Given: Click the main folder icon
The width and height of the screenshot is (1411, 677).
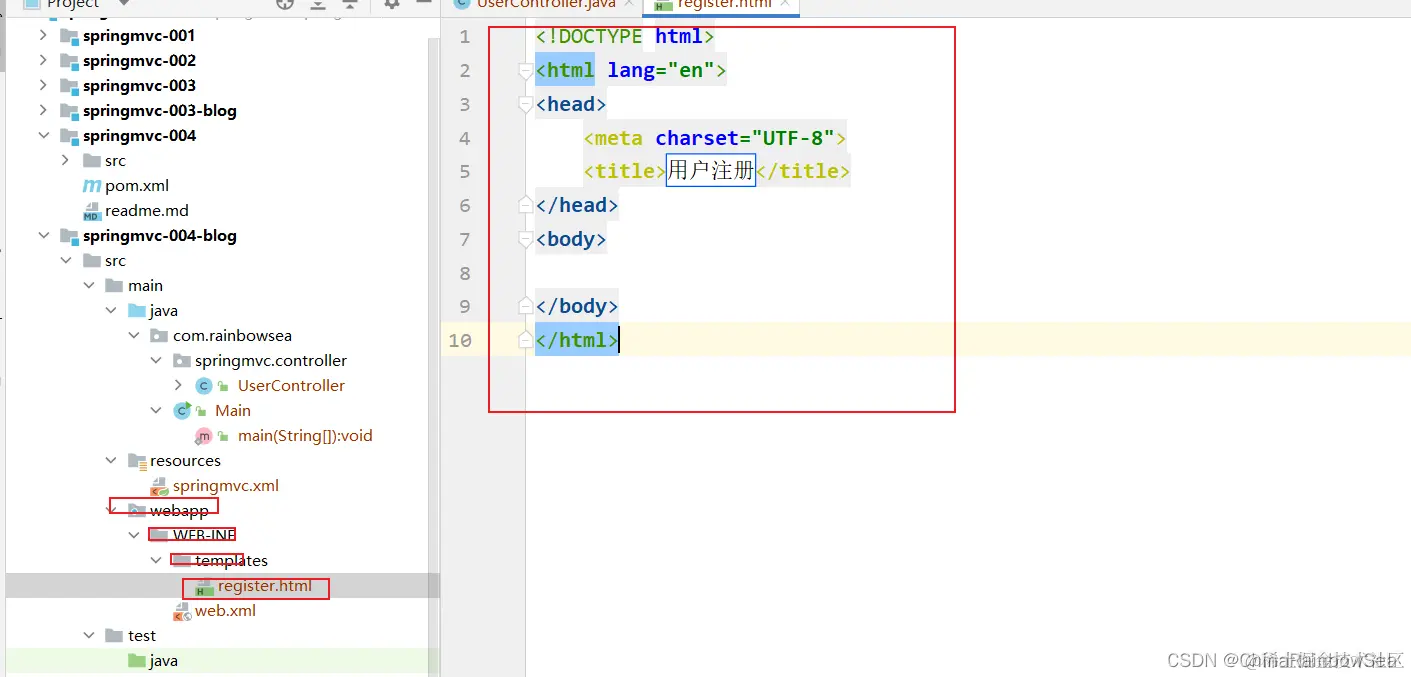Looking at the screenshot, I should pos(115,285).
